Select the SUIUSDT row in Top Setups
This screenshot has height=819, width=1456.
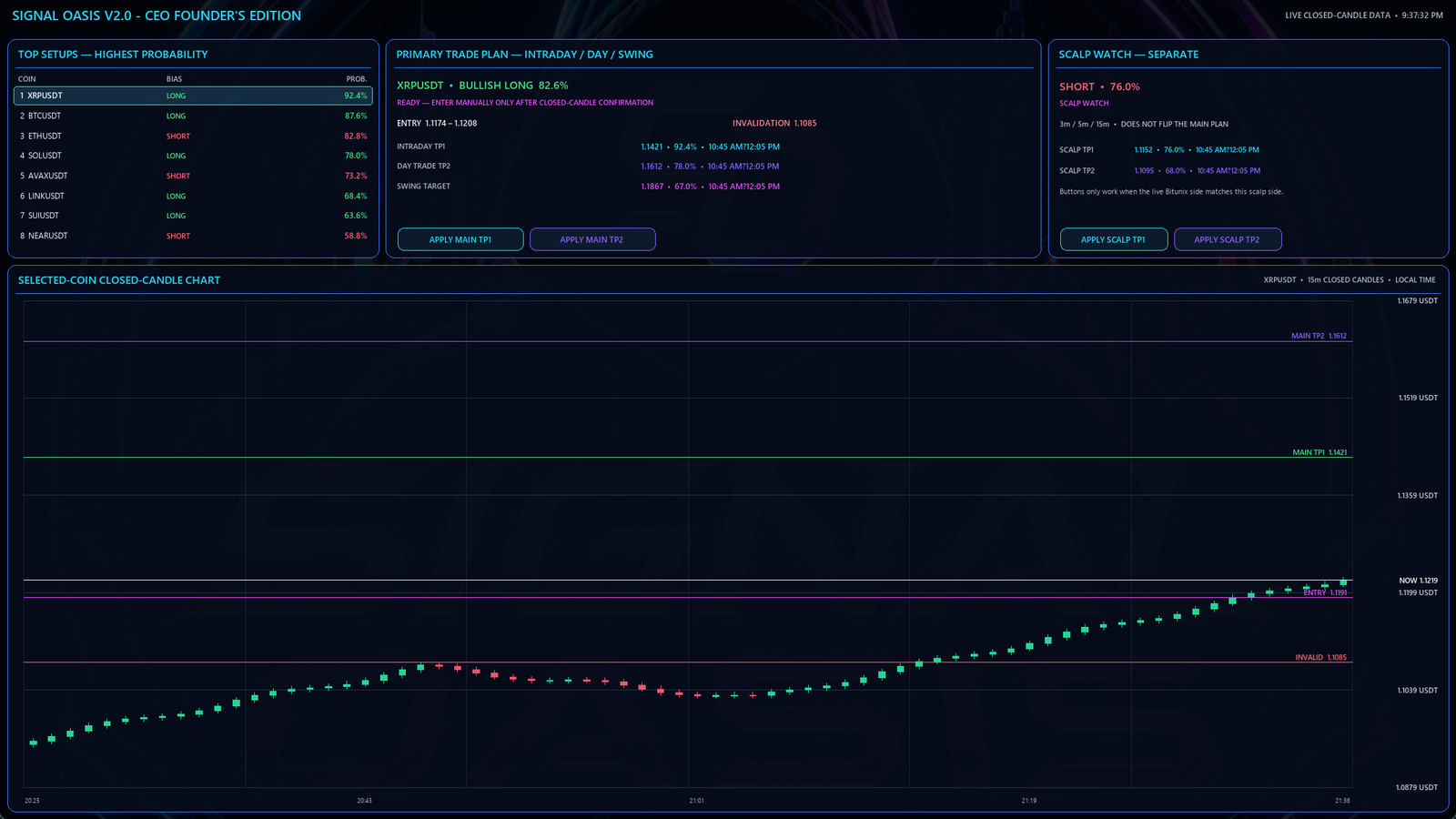(x=193, y=216)
